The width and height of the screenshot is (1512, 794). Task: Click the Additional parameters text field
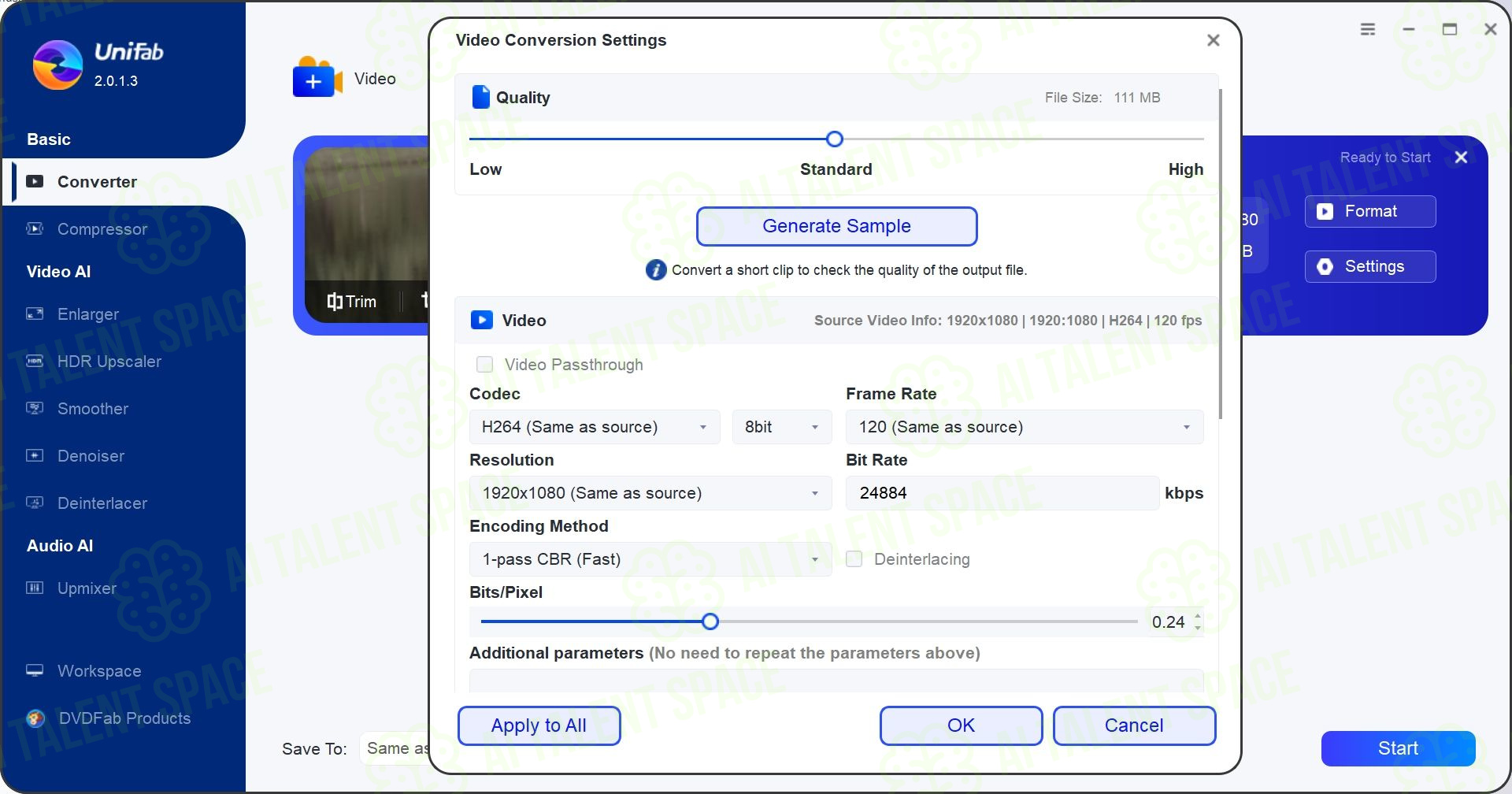[x=836, y=681]
